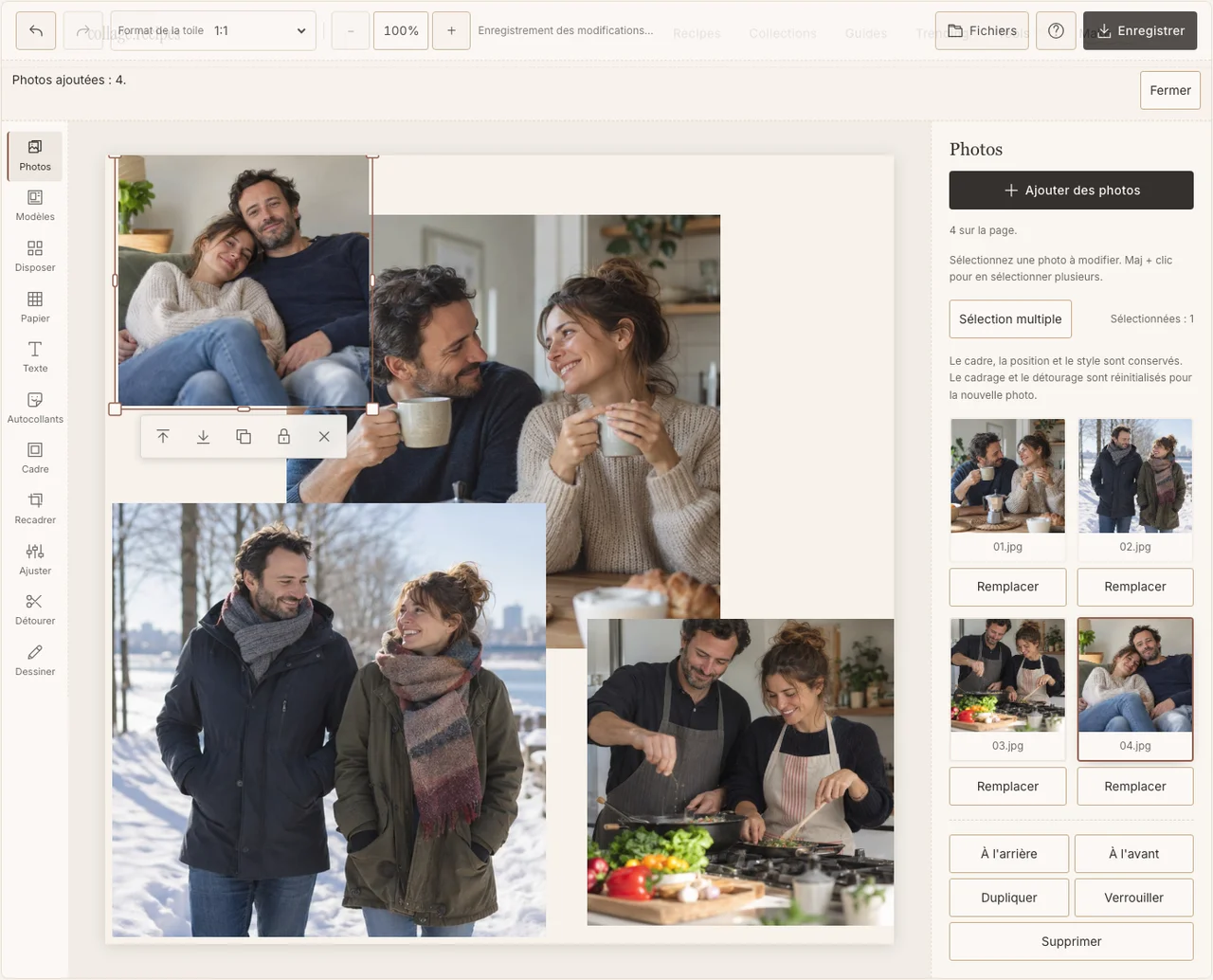Click the zoom in plus button
The image size is (1213, 980).
pyautogui.click(x=451, y=30)
